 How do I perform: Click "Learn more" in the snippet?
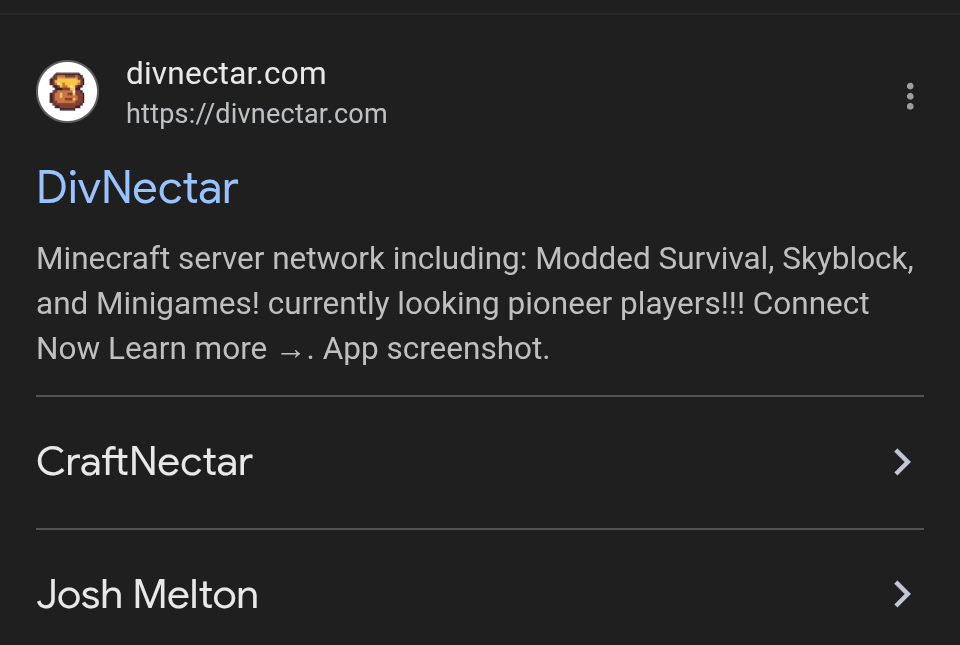188,349
